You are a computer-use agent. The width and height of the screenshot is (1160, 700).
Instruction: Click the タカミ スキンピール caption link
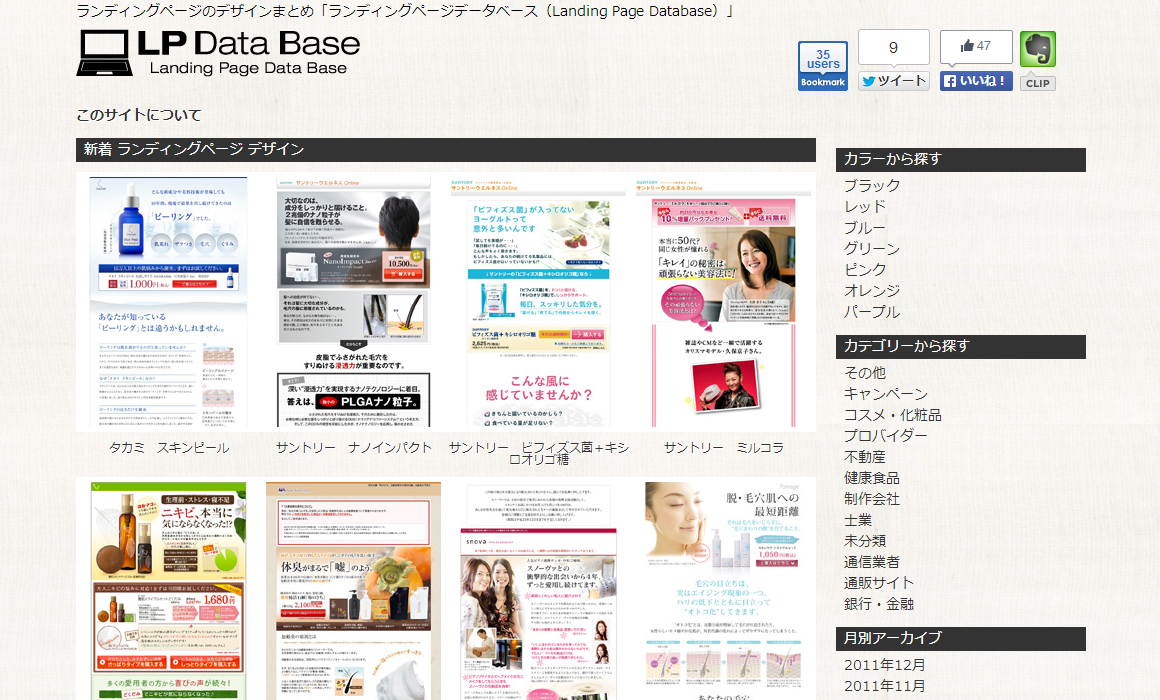pos(169,448)
